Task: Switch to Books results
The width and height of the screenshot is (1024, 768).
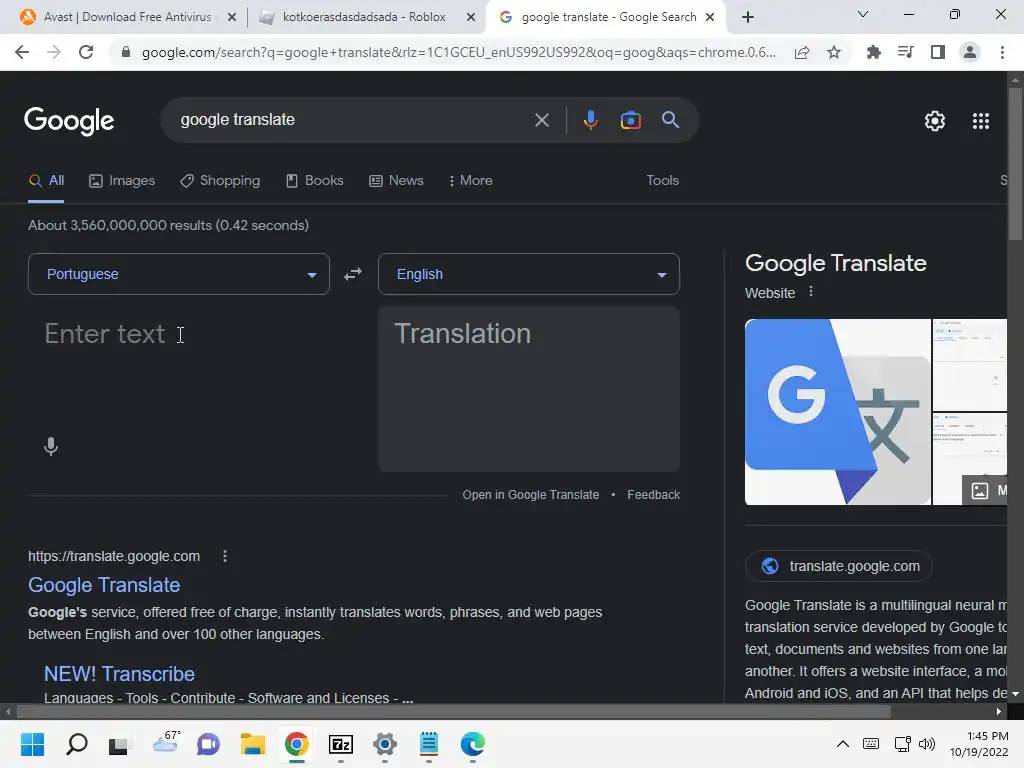Action: coord(315,181)
